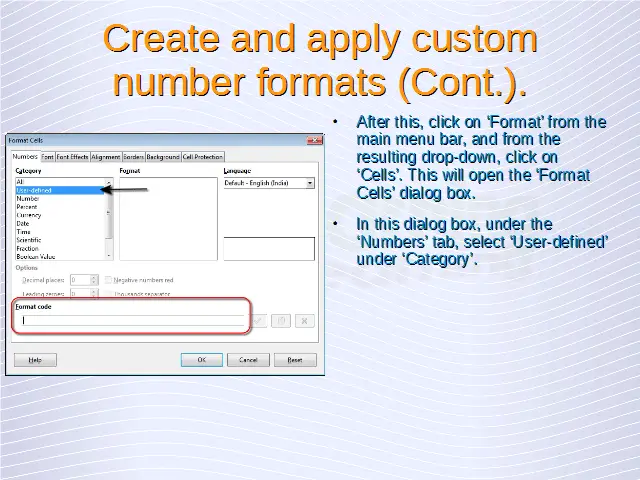640x480 pixels.
Task: Toggle the Thousands separator checkbox
Action: (x=109, y=294)
